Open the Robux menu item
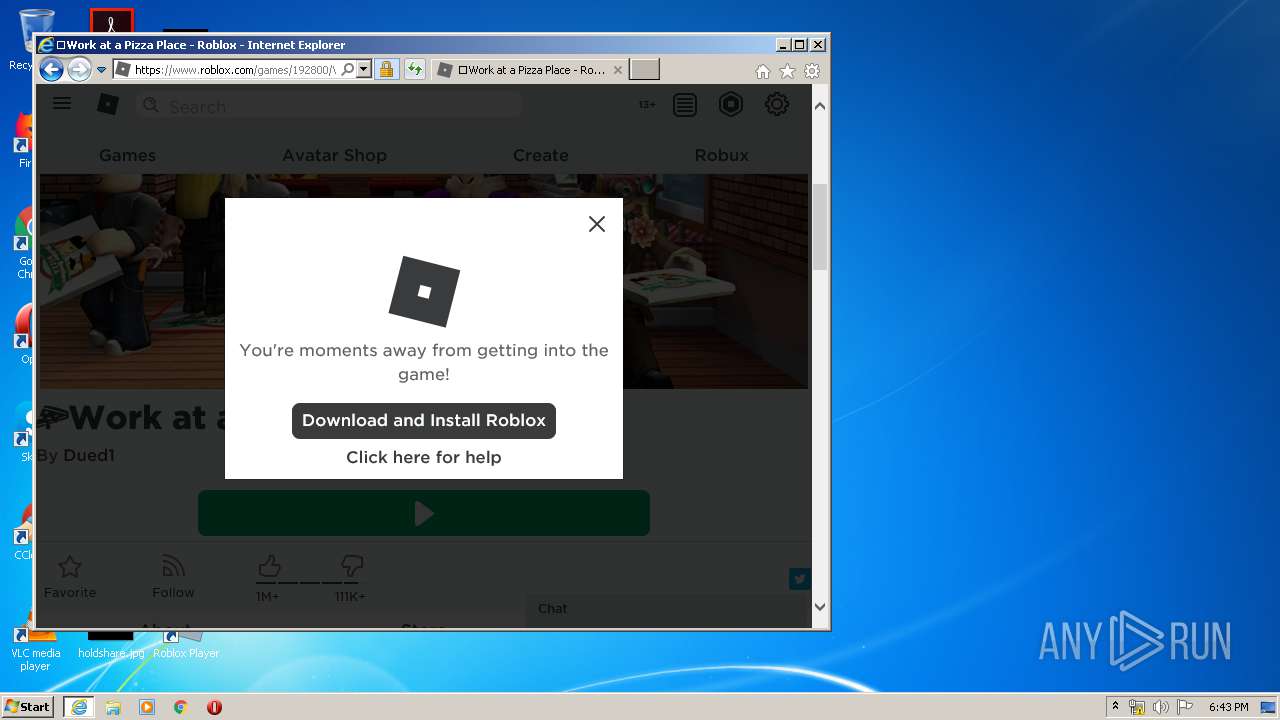This screenshot has height=720, width=1280. coord(722,155)
